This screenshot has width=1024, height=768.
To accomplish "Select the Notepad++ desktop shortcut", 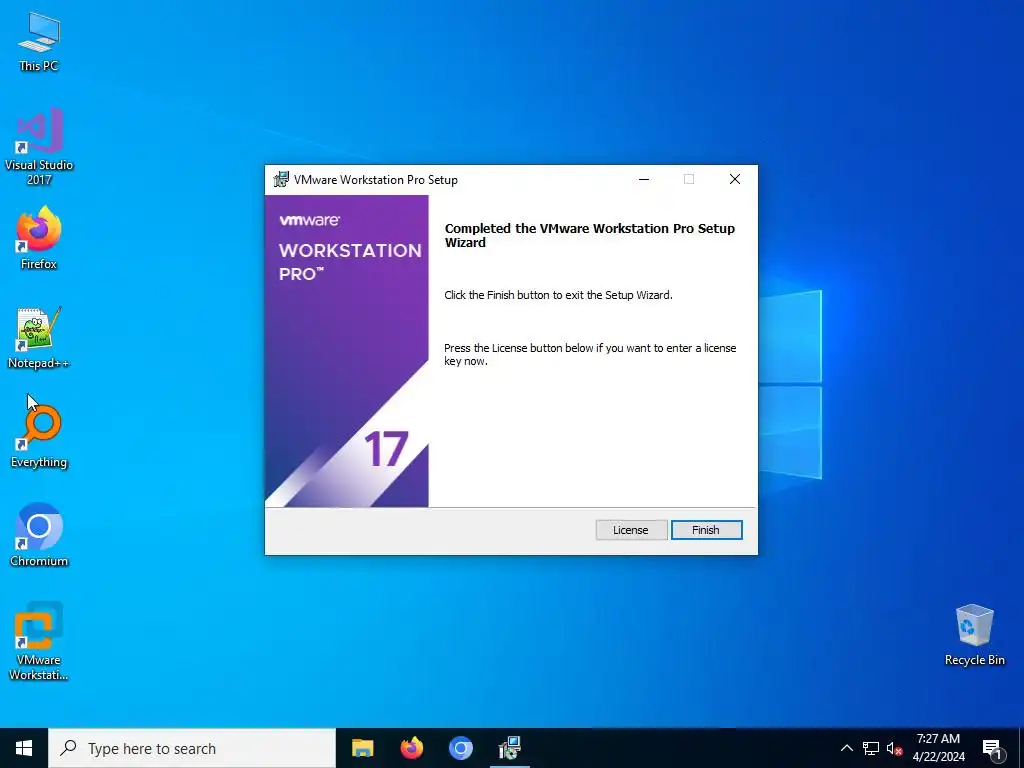I will [39, 338].
